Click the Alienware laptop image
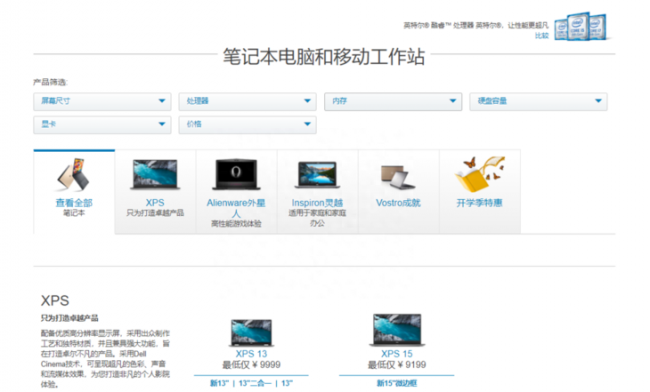This screenshot has width=650, height=392. [236, 174]
